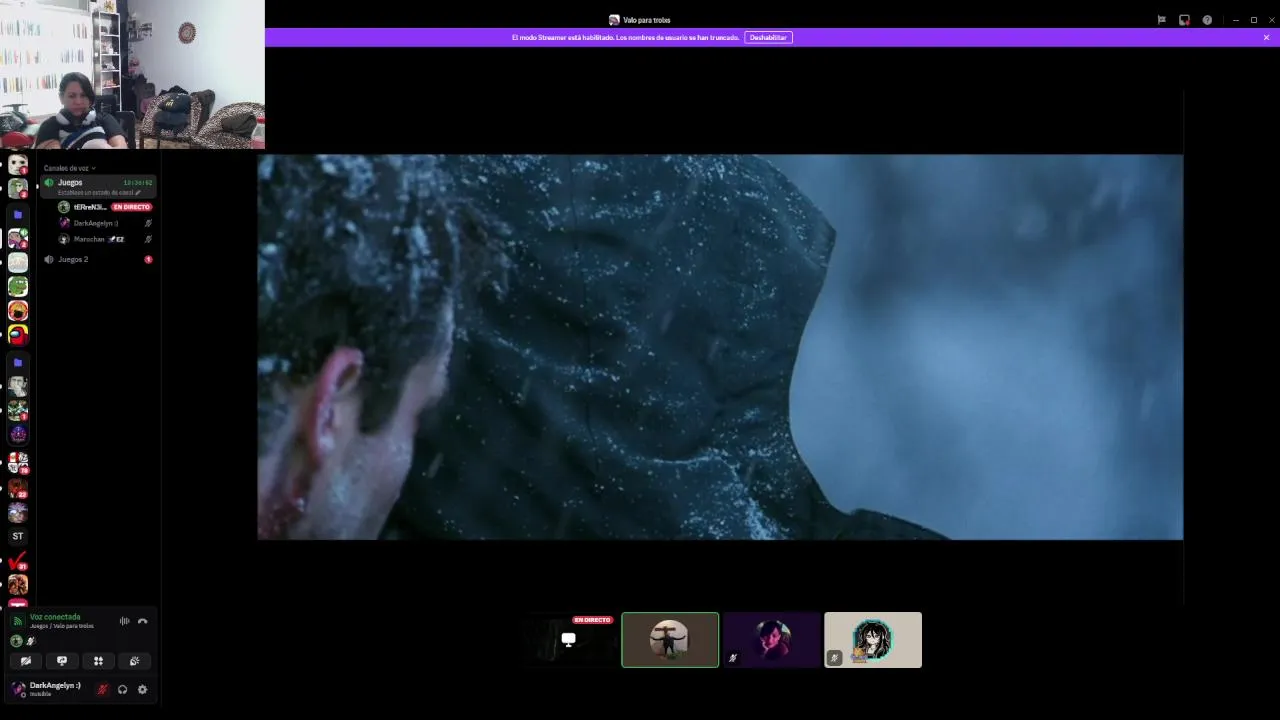This screenshot has height=720, width=1280.
Task: Open the activities button in voice panel
Action: coord(98,661)
